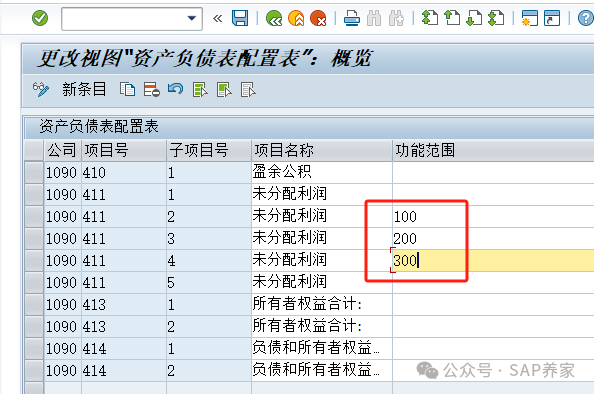Click 未分配利润 name in sub-item 5 row

click(x=322, y=282)
